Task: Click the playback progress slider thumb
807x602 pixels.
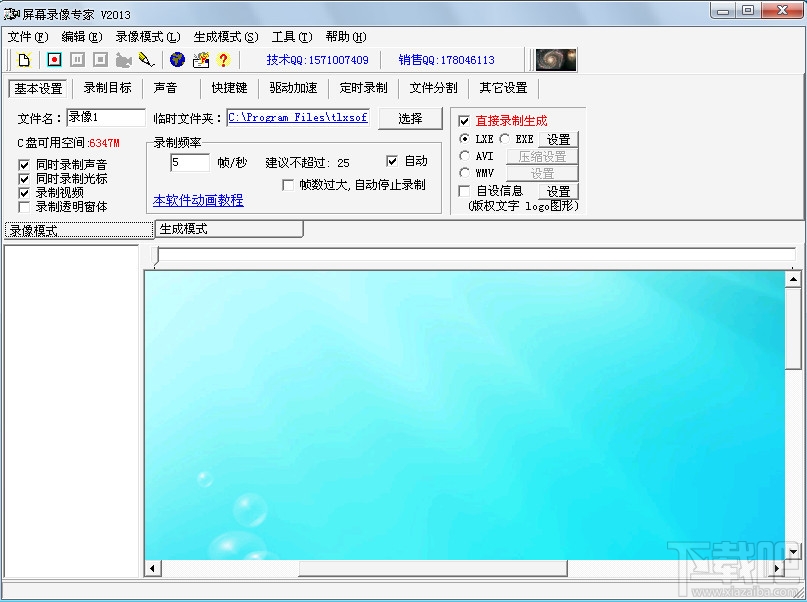Action: tap(156, 257)
